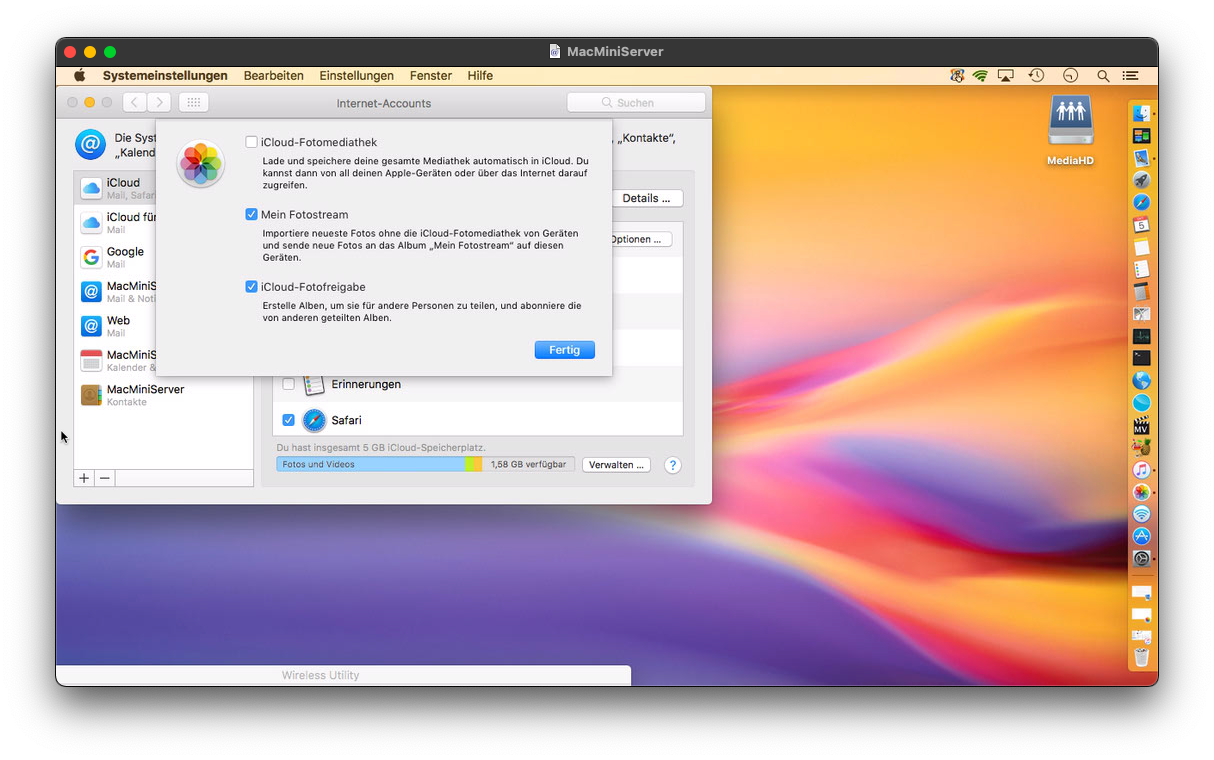Disable the iCloud-Fotofreigabe checkbox

(252, 287)
